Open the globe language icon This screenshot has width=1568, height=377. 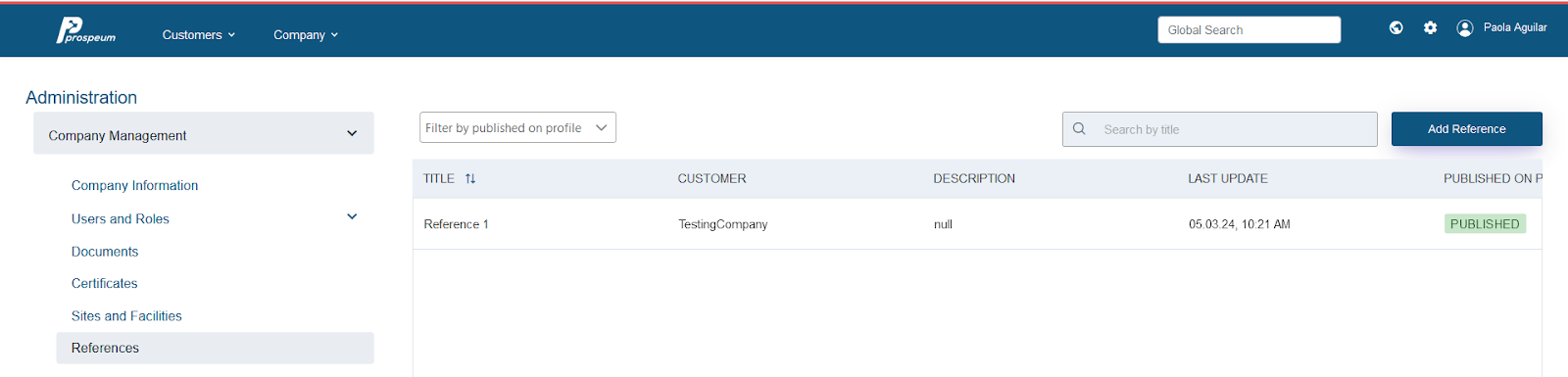point(1396,28)
